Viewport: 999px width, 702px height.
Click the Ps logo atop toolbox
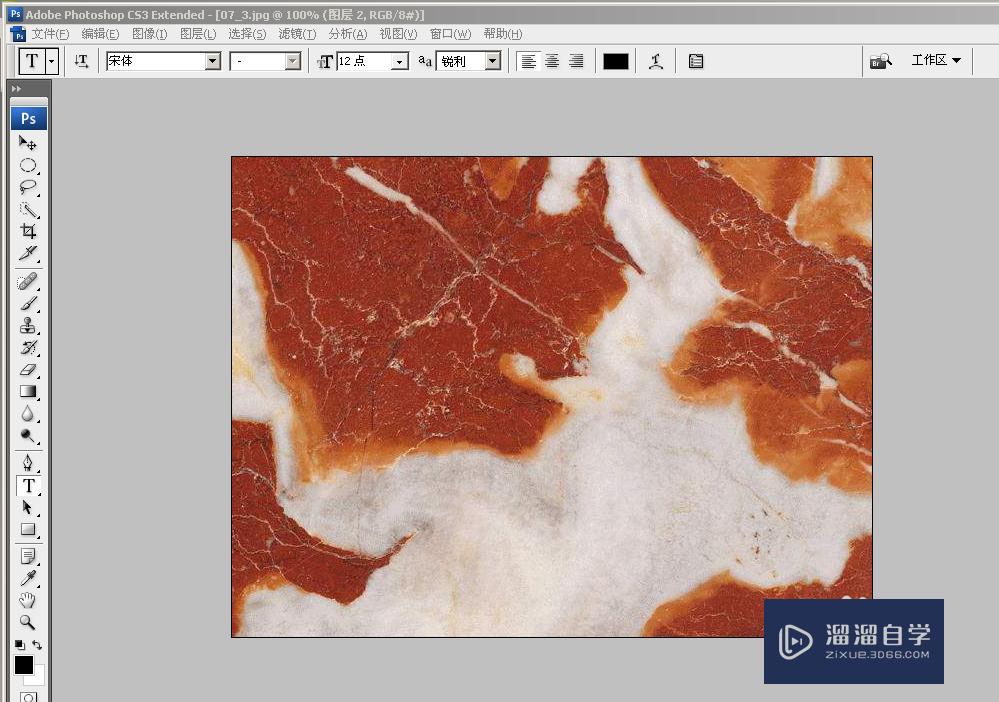click(29, 118)
